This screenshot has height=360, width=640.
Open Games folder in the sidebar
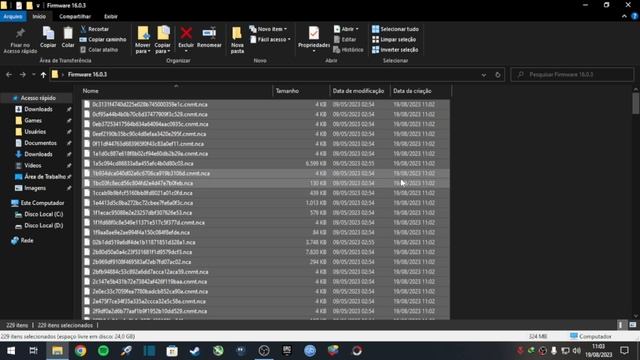point(33,120)
